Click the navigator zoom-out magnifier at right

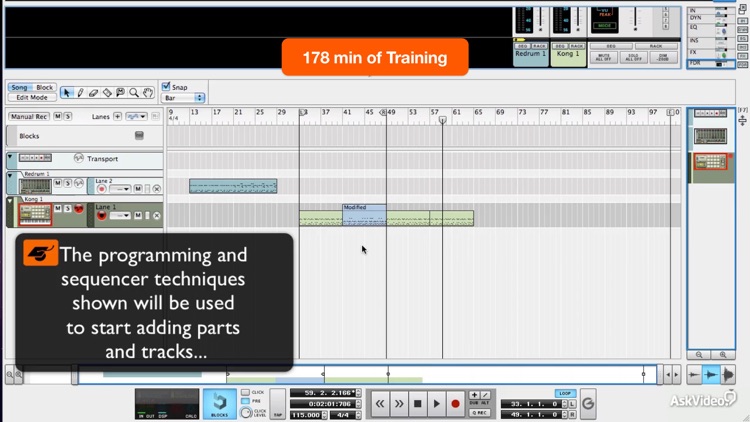[x=699, y=355]
